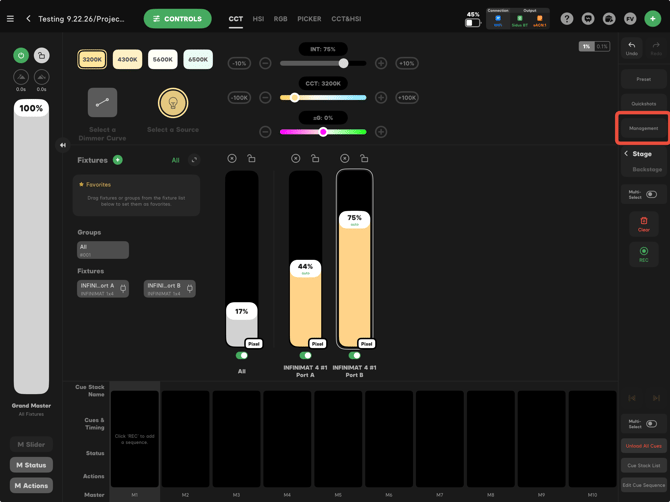This screenshot has width=670, height=502.
Task: Click the back chevron beside Stage
Action: [626, 153]
